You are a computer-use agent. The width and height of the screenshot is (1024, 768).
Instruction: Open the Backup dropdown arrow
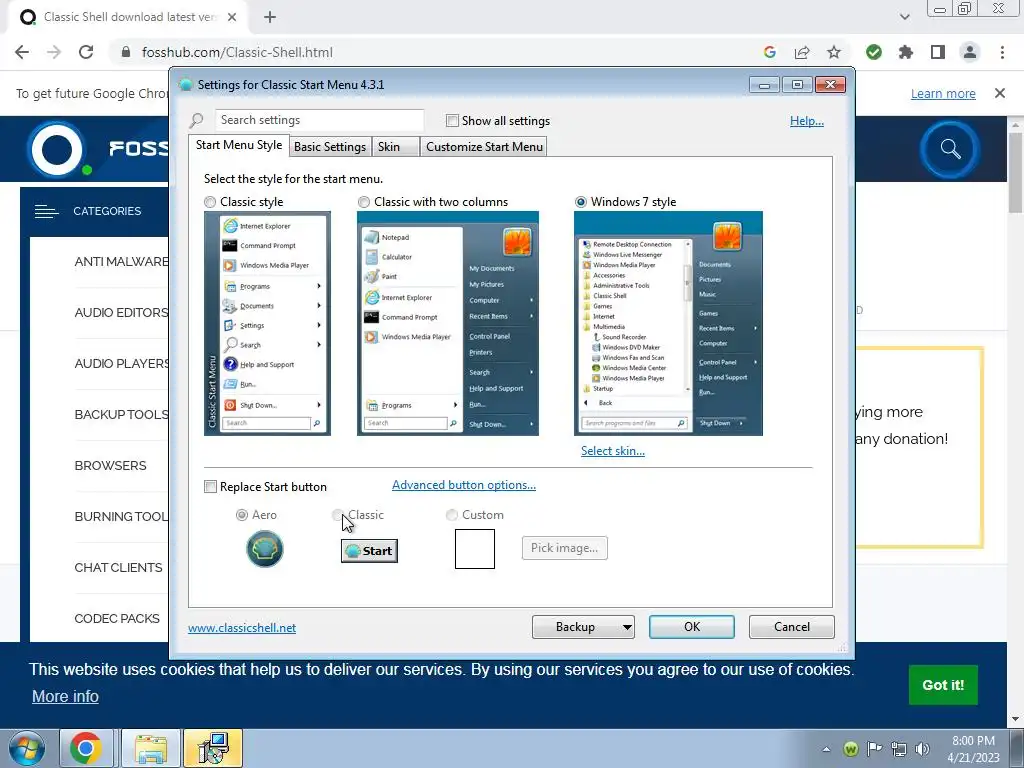coord(626,628)
